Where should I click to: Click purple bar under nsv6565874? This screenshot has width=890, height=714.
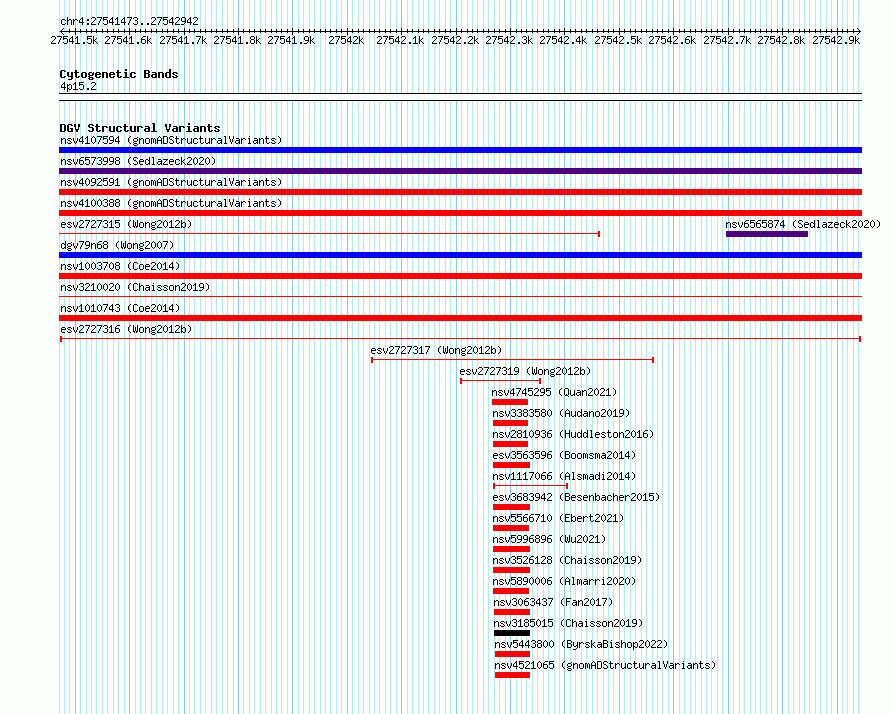pos(767,234)
